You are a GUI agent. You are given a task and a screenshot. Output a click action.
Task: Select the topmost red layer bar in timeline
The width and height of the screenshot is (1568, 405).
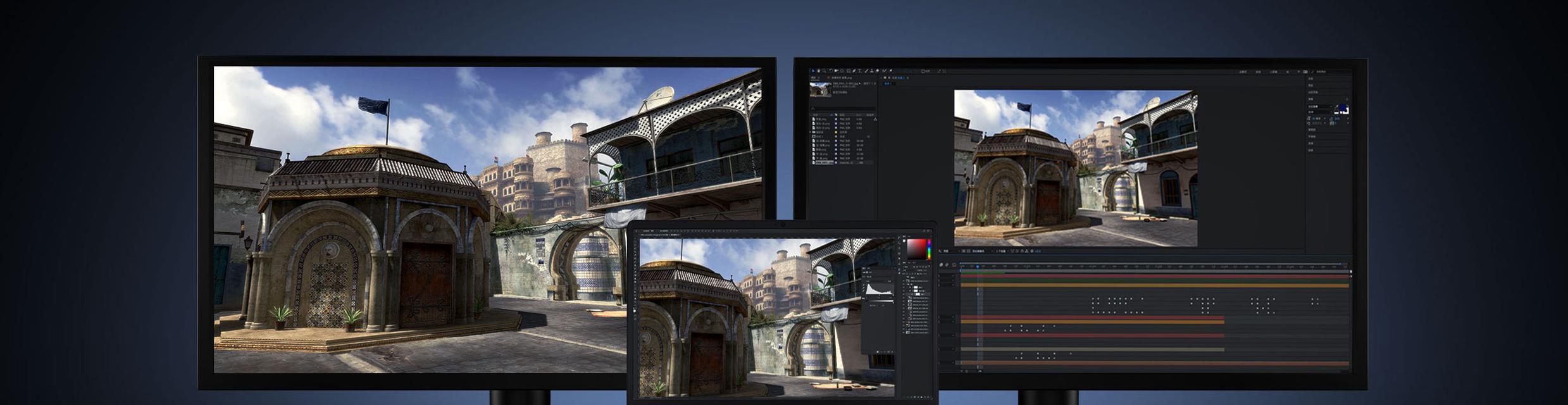pyautogui.click(x=1155, y=276)
